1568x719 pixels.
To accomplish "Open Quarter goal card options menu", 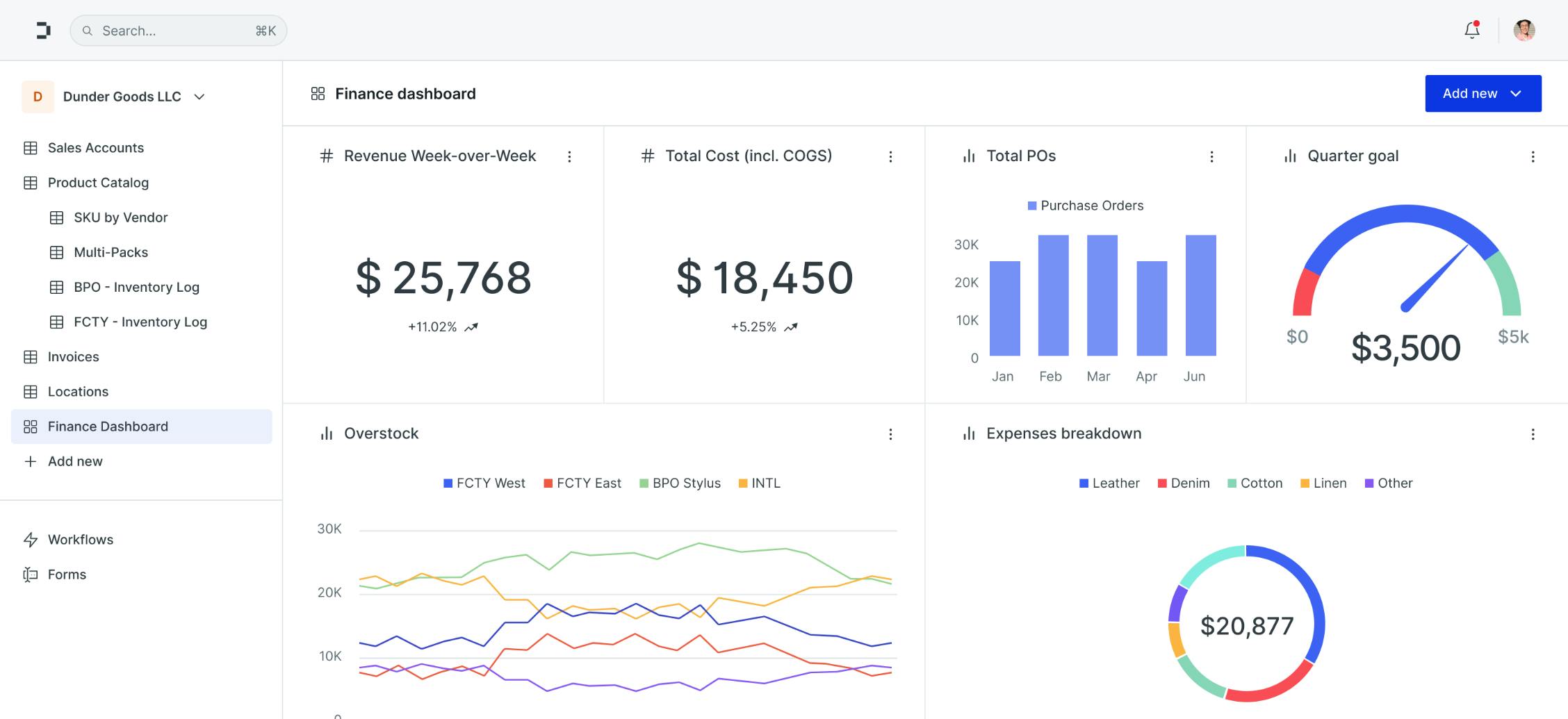I will click(1533, 157).
